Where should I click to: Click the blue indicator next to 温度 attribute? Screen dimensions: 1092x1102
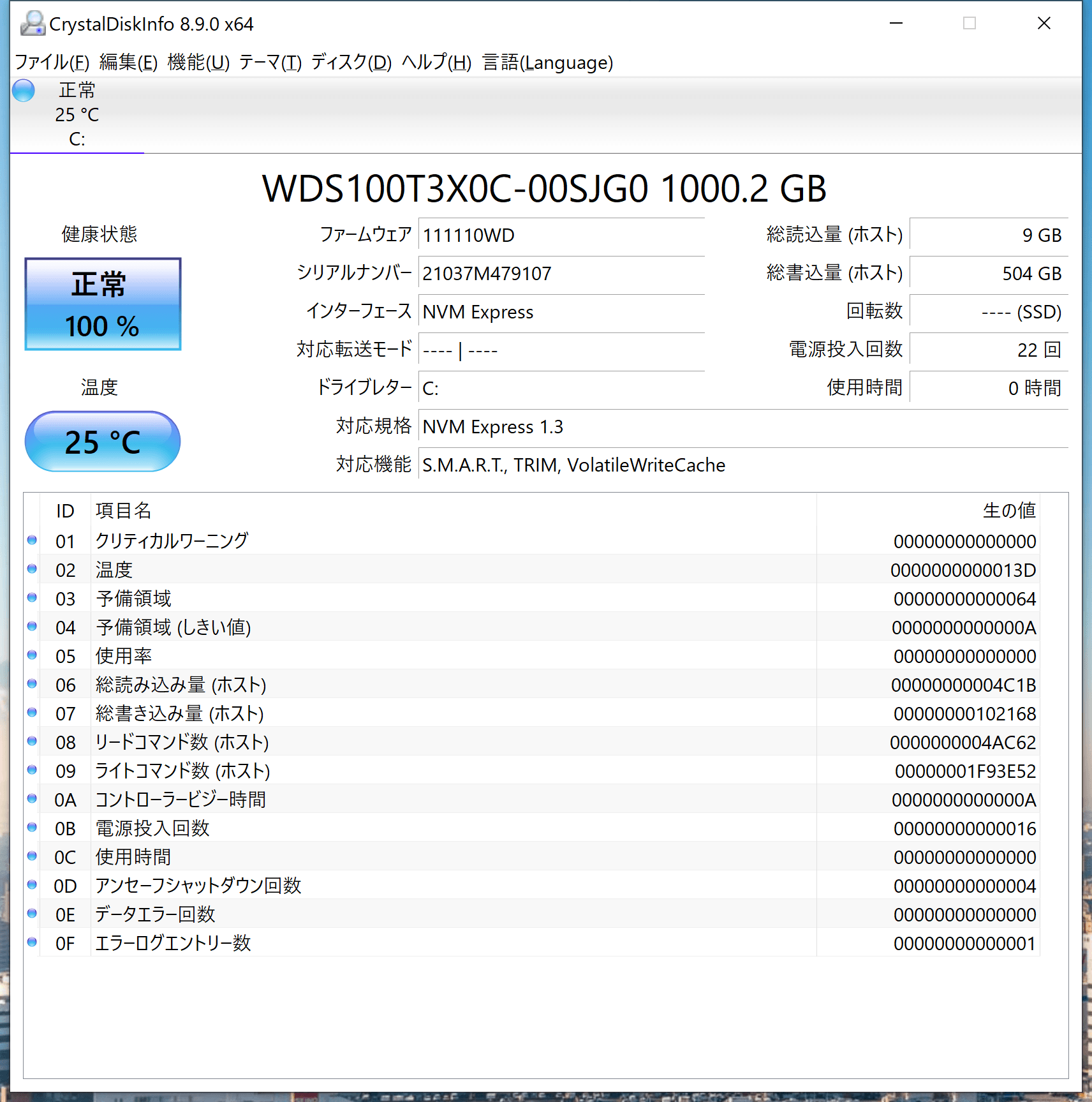pyautogui.click(x=32, y=570)
